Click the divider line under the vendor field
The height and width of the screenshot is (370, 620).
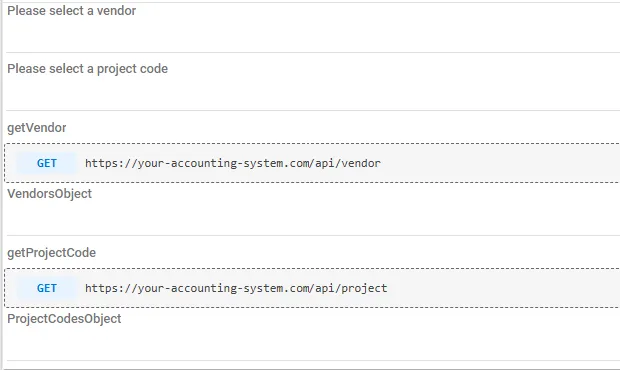click(313, 52)
